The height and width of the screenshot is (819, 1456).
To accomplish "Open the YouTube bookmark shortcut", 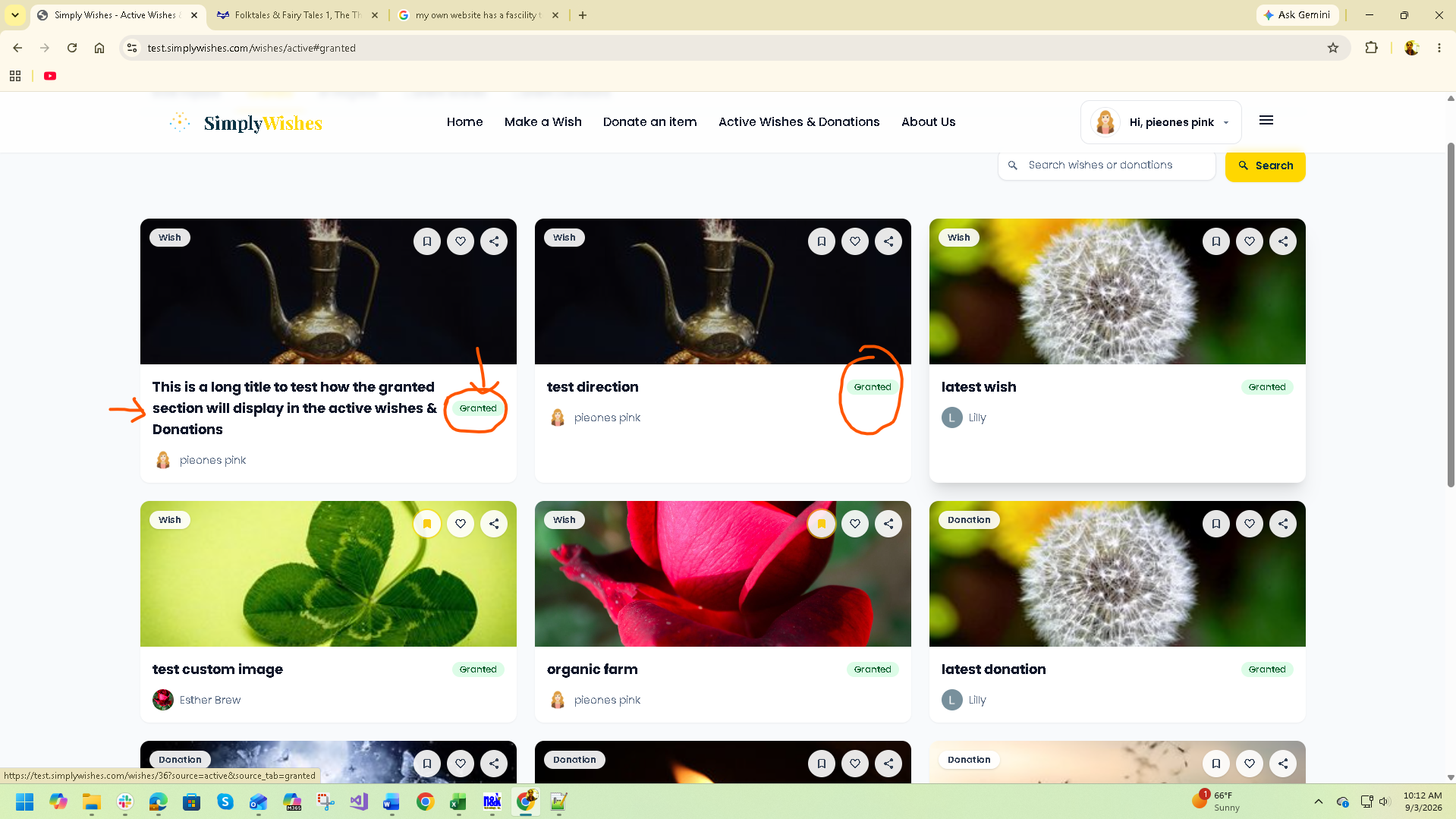I will pos(50,76).
